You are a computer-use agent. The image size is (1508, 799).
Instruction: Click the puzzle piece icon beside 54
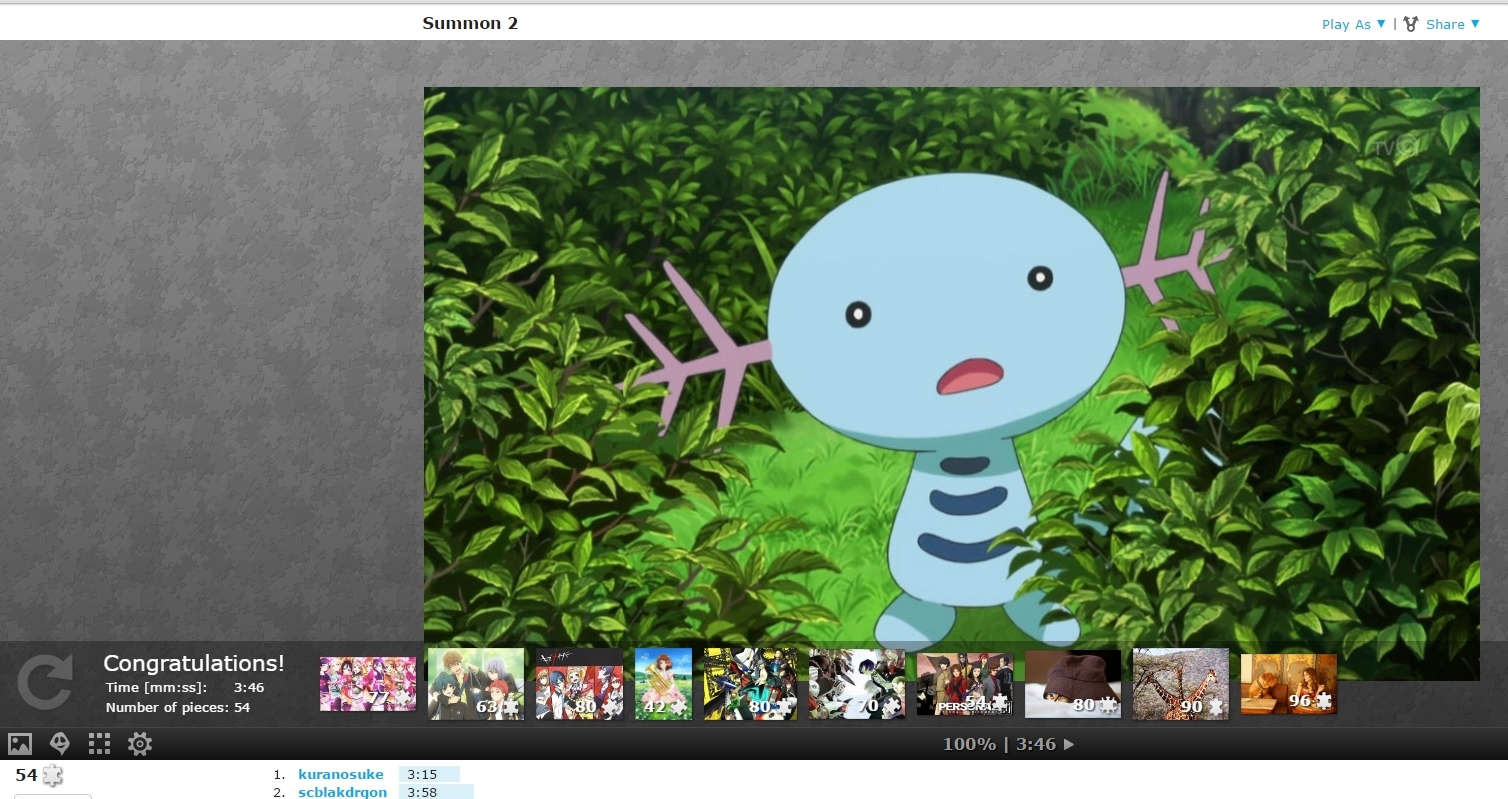click(53, 776)
